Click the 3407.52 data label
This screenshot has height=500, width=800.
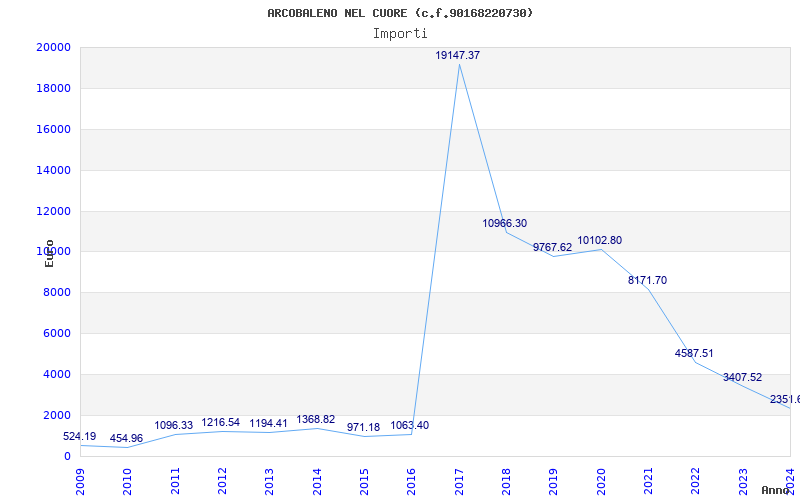[x=742, y=377]
